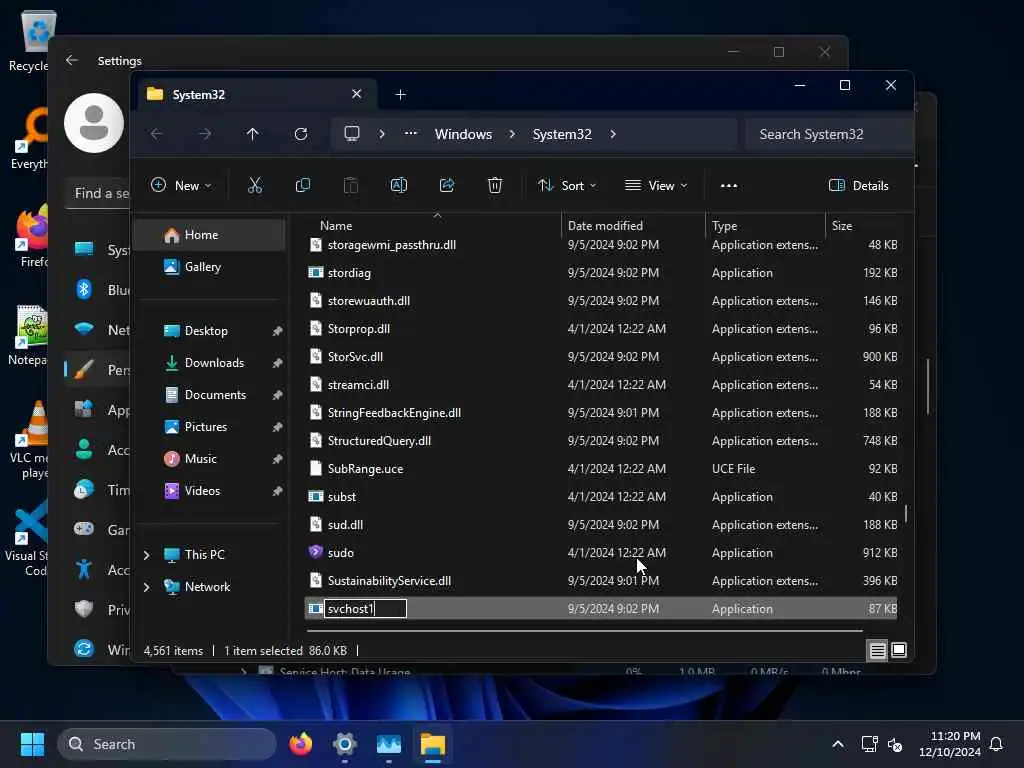Expand Network tree node
This screenshot has width=1024, height=768.
click(x=146, y=586)
